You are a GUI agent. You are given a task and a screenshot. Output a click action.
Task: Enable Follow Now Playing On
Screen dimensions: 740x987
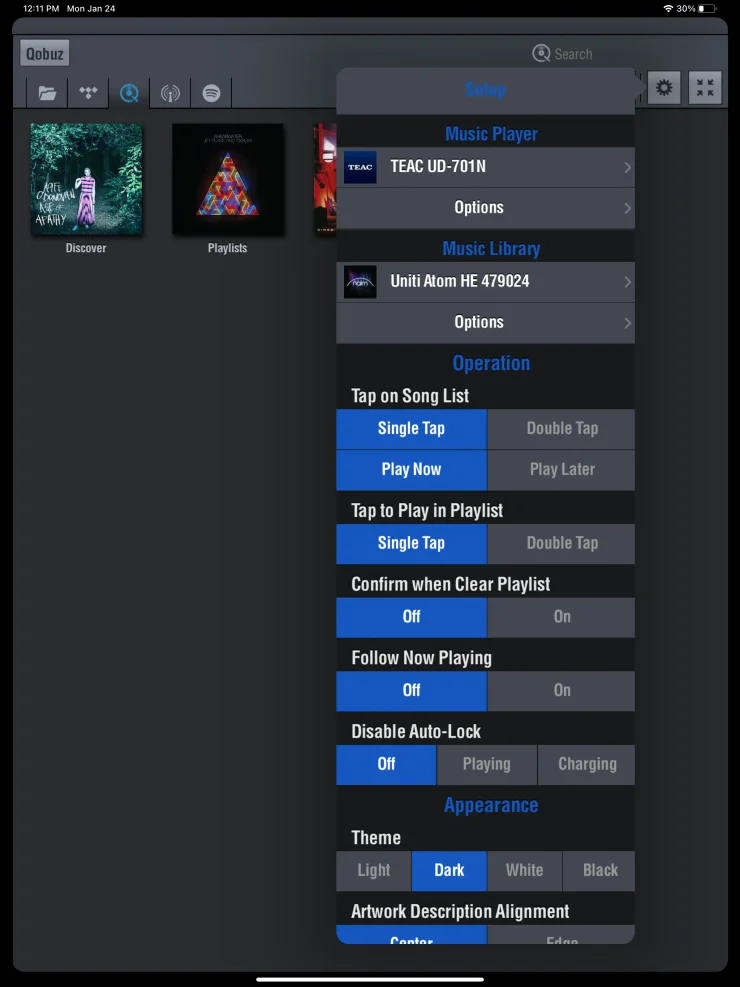coord(561,691)
